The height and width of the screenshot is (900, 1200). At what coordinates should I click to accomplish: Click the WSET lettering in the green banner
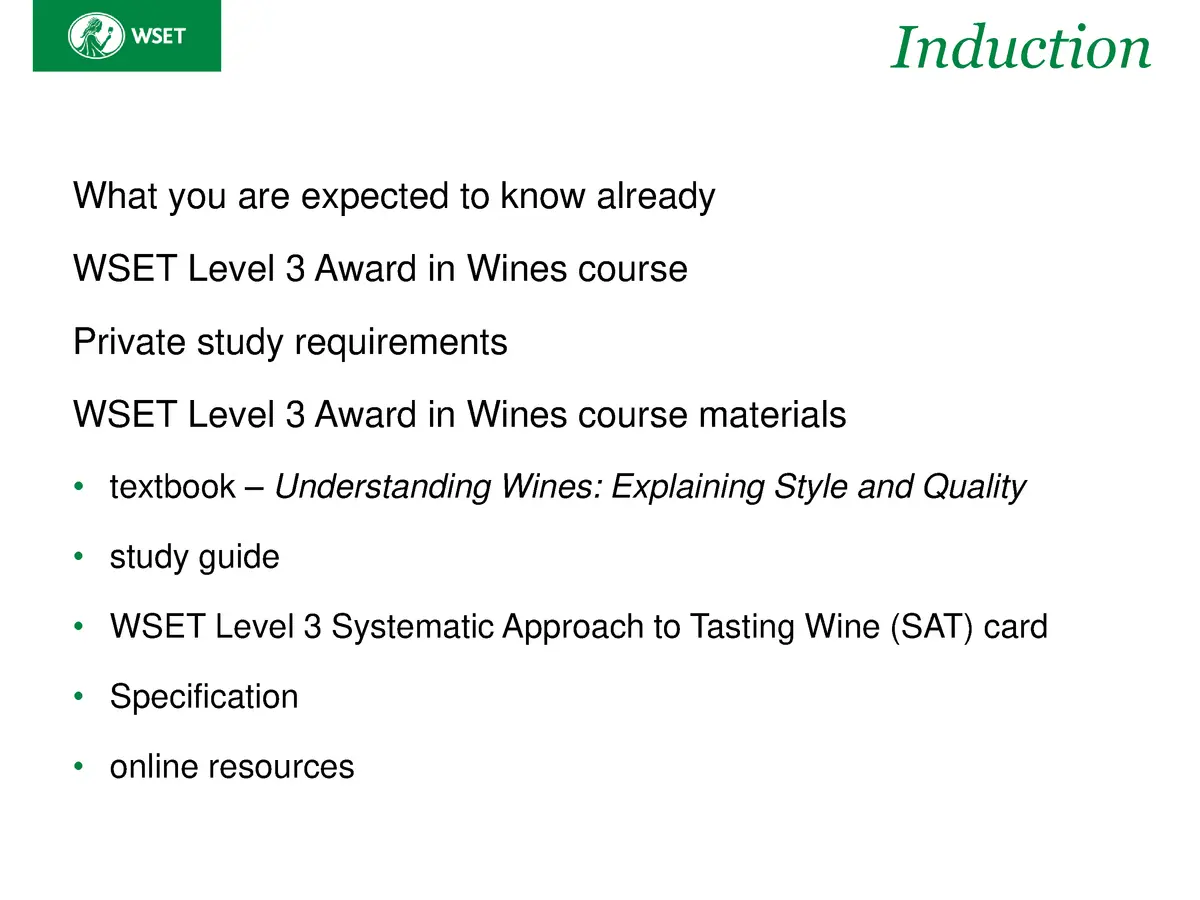(x=160, y=38)
